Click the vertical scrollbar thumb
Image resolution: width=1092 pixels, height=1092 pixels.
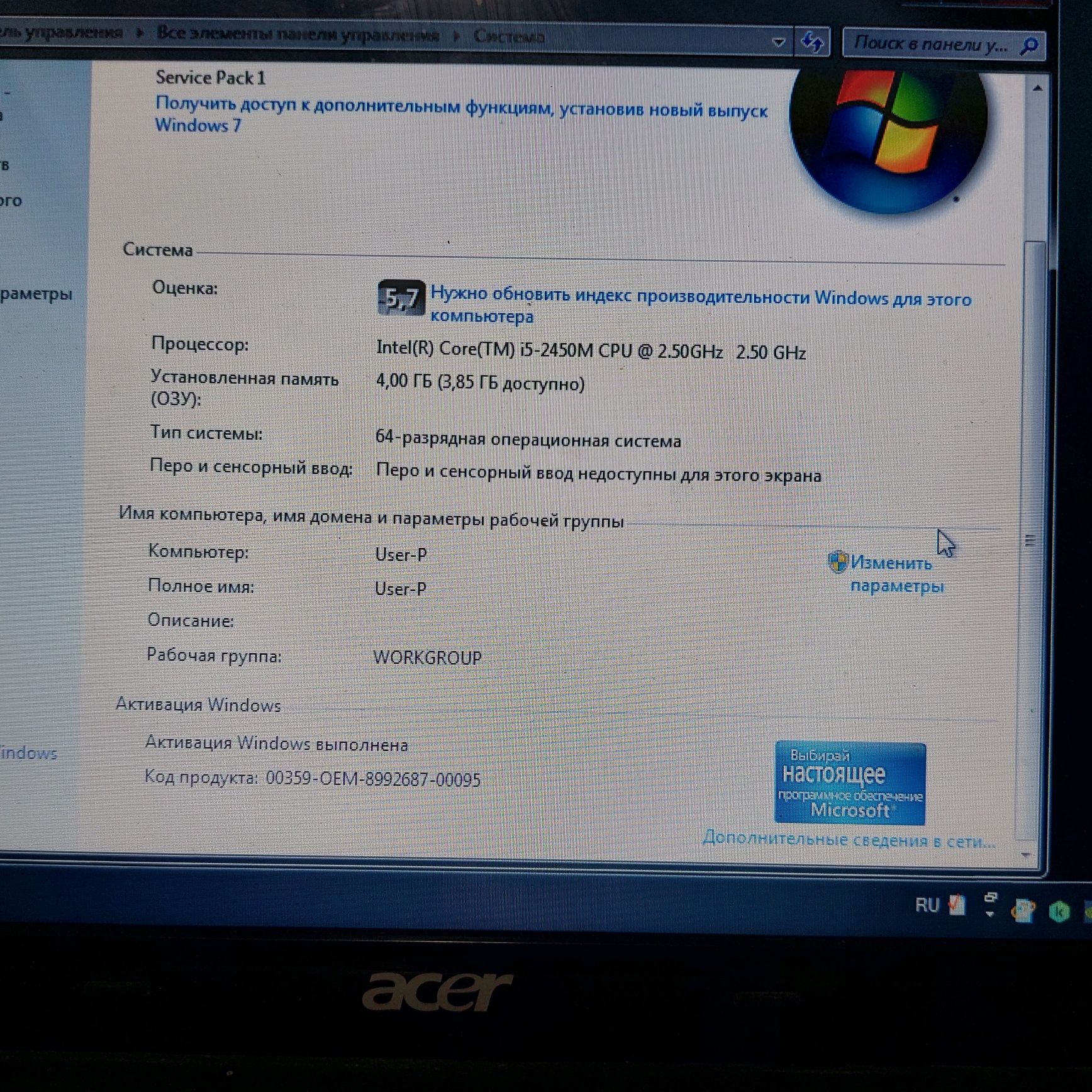click(x=1032, y=541)
